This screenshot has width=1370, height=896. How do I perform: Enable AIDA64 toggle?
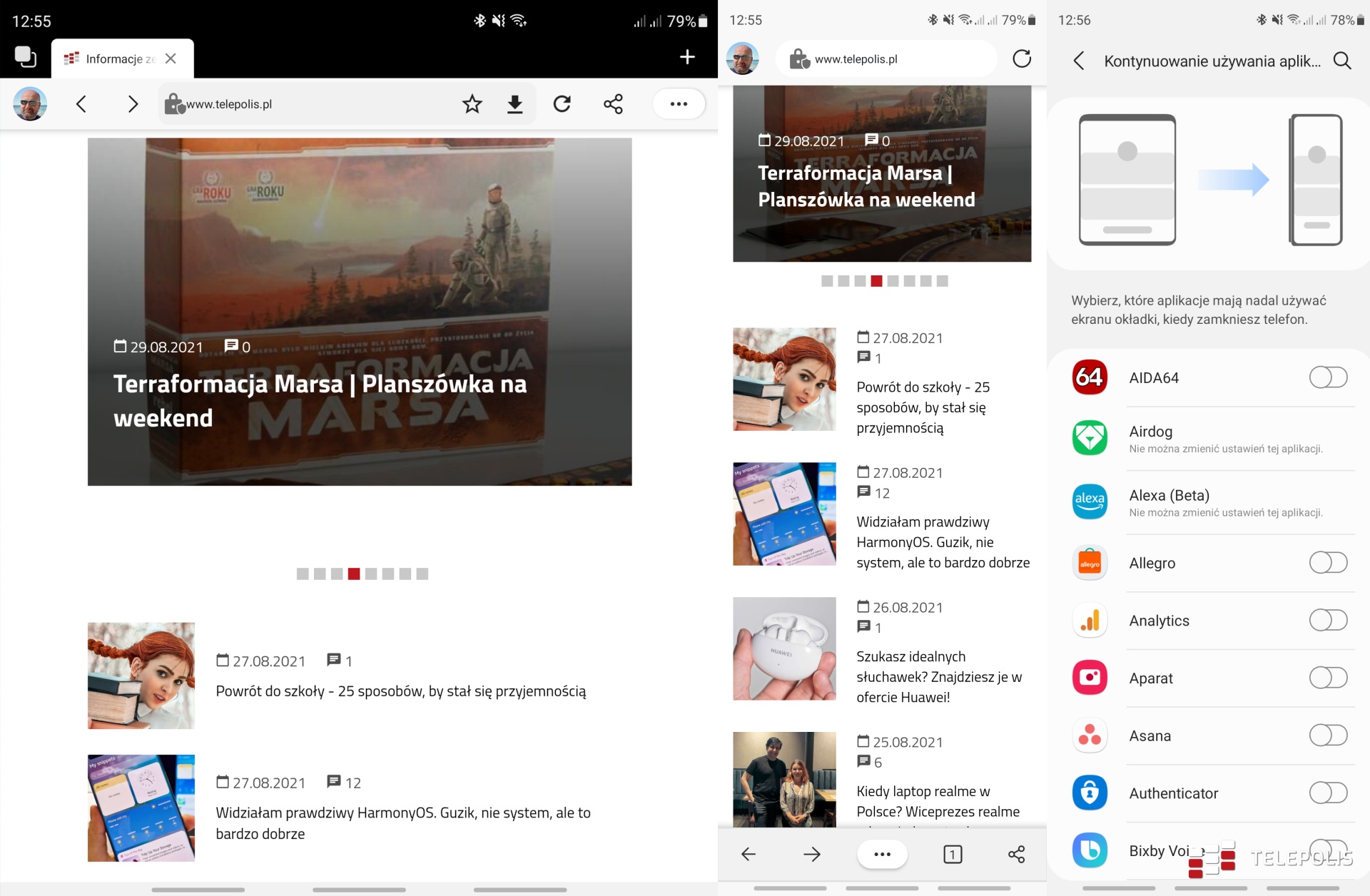(x=1327, y=377)
